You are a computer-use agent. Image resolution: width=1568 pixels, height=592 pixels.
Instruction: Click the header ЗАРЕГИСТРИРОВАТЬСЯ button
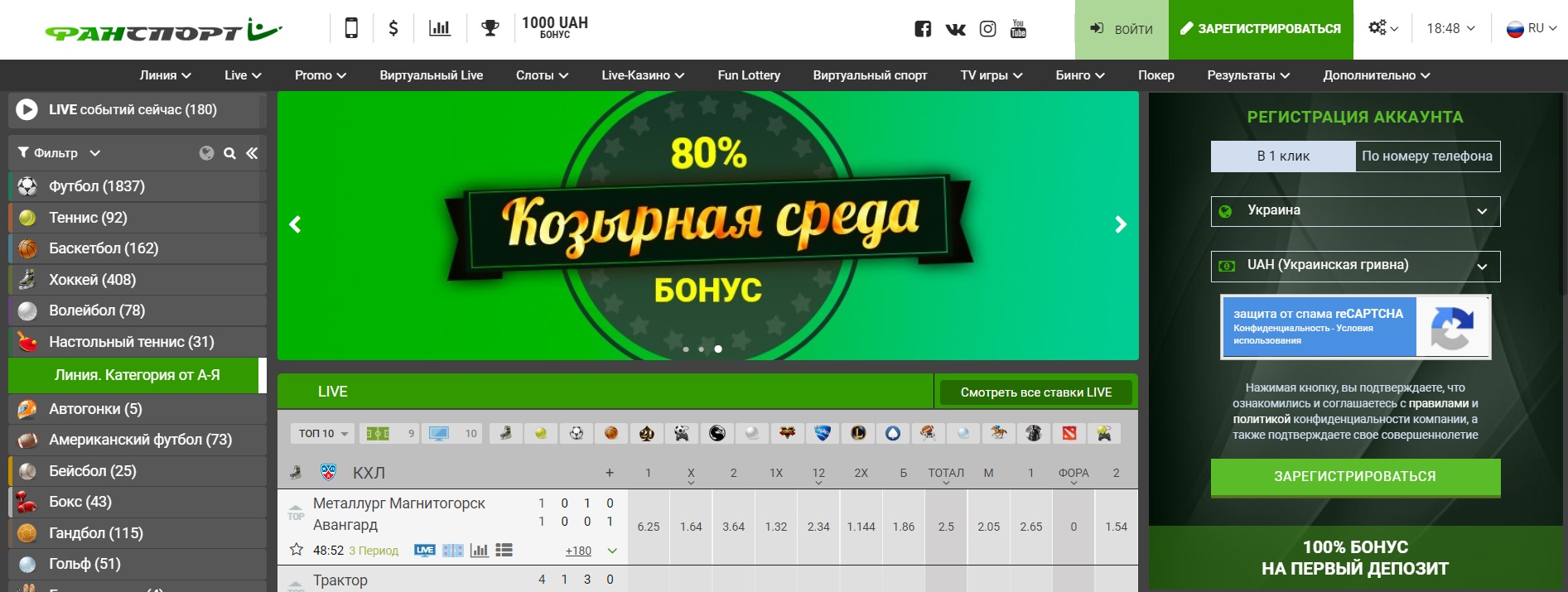tap(1261, 30)
